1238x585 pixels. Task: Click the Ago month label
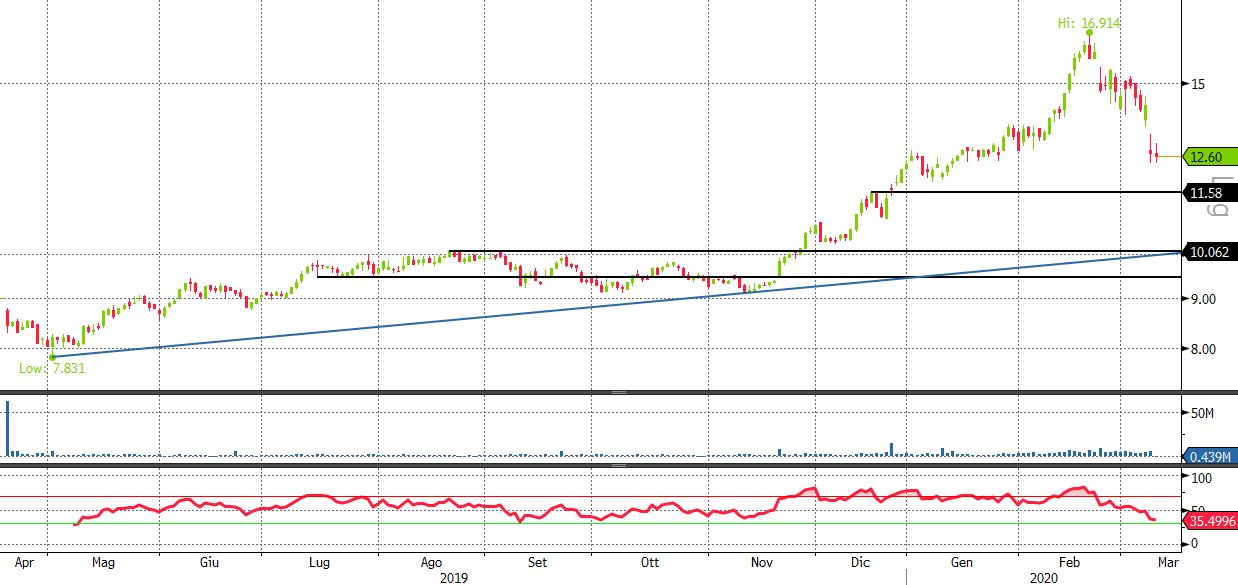pyautogui.click(x=431, y=562)
